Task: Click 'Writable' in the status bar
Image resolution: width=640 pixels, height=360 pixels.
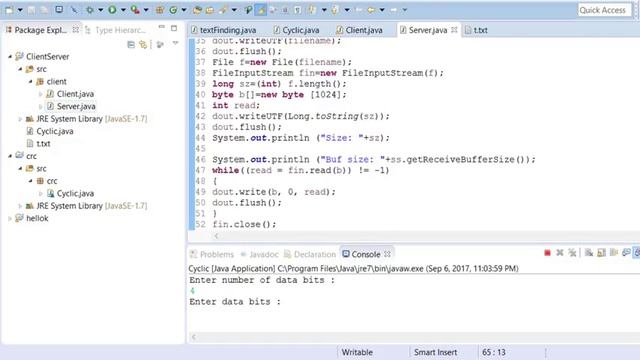Action: click(357, 352)
